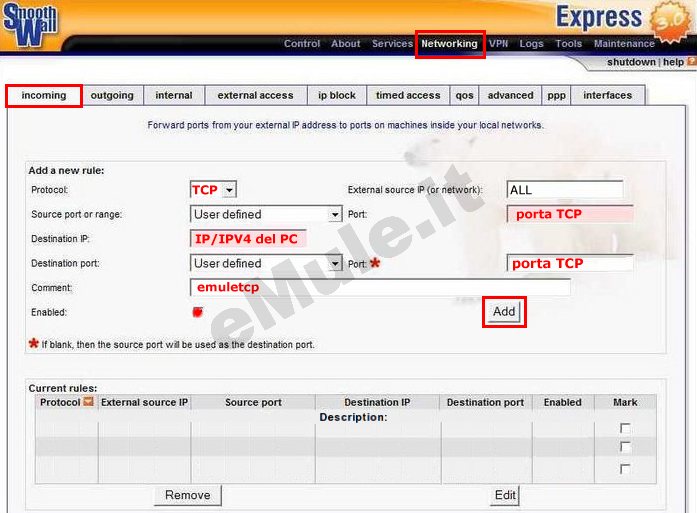The width and height of the screenshot is (697, 513).
Task: Toggle the Enabled checkbox for new rule
Action: (x=197, y=312)
